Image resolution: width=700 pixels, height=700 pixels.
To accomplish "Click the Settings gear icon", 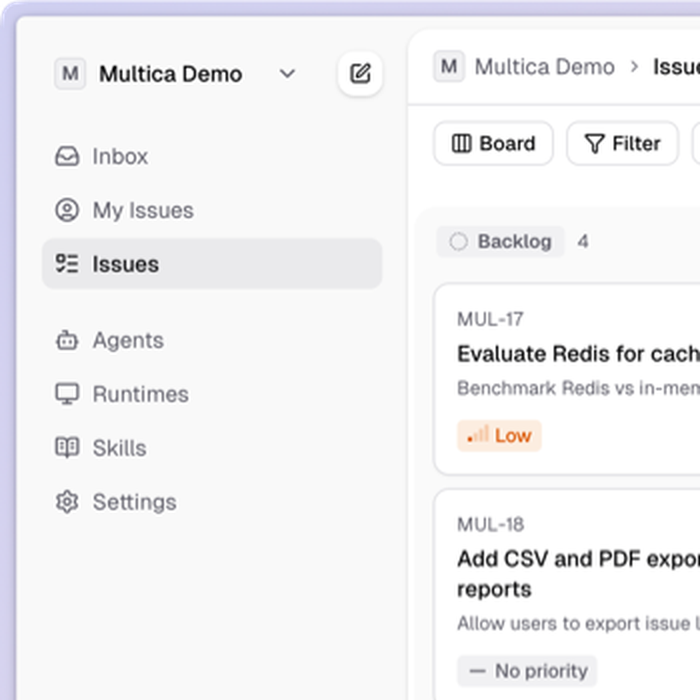I will pos(67,502).
